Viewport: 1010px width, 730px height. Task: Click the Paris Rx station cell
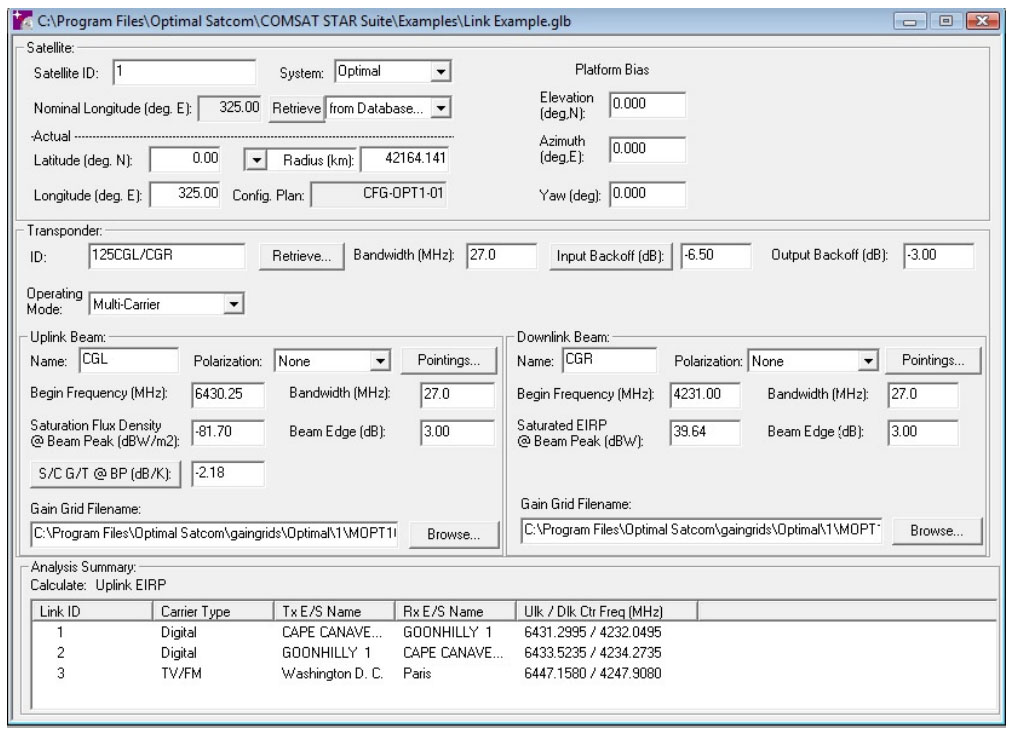tap(417, 673)
